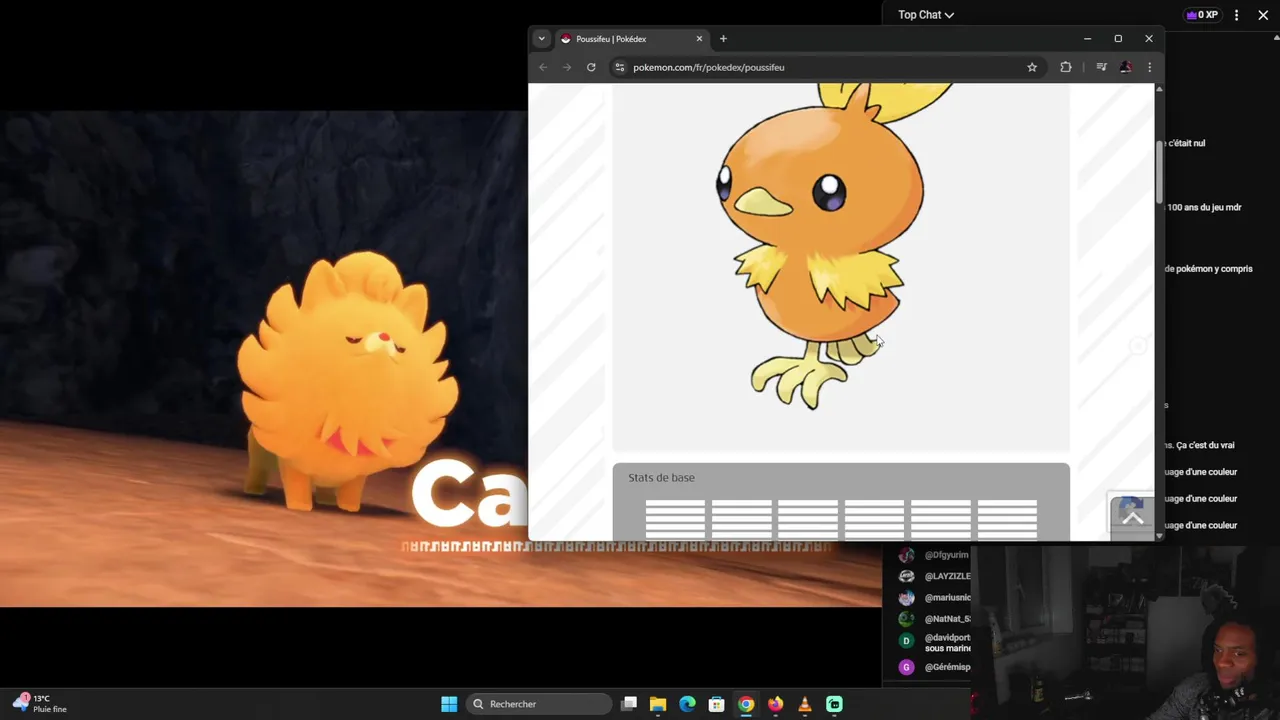Reload the Pokédex page

click(x=591, y=67)
